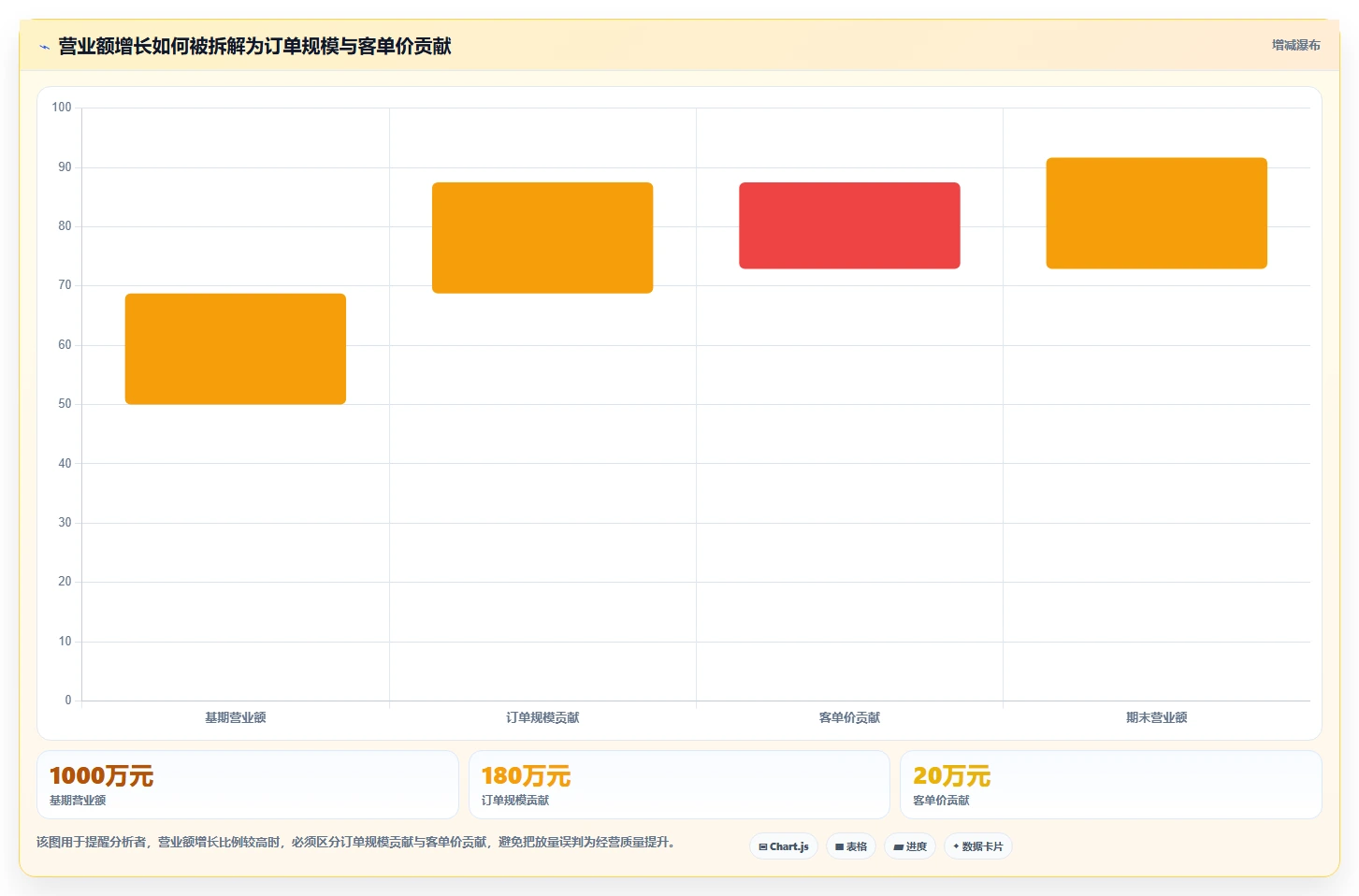Click the small icon before the chart title
The width and height of the screenshot is (1359, 896).
click(44, 47)
